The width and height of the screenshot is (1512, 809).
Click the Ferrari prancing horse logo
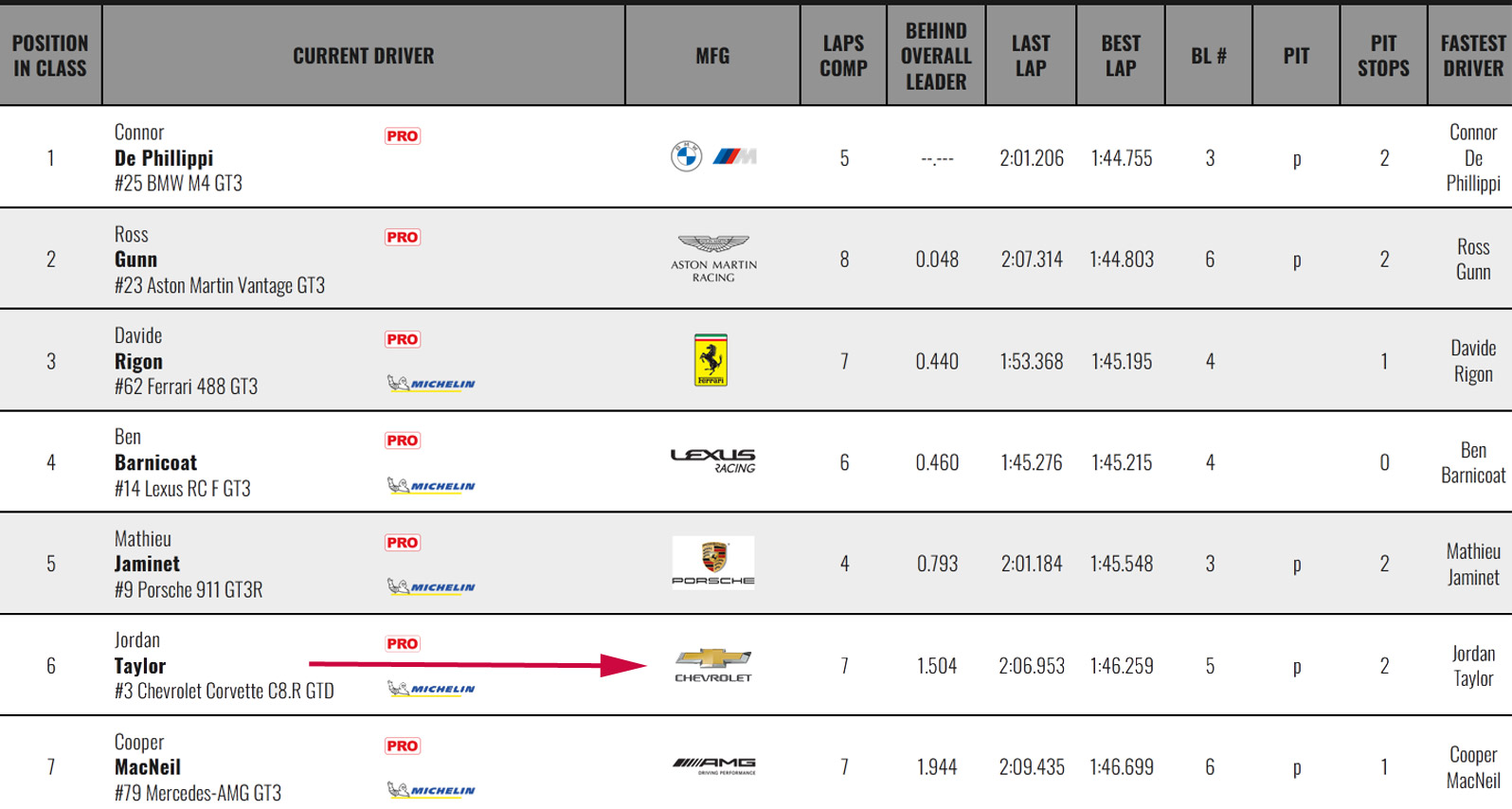click(x=711, y=360)
